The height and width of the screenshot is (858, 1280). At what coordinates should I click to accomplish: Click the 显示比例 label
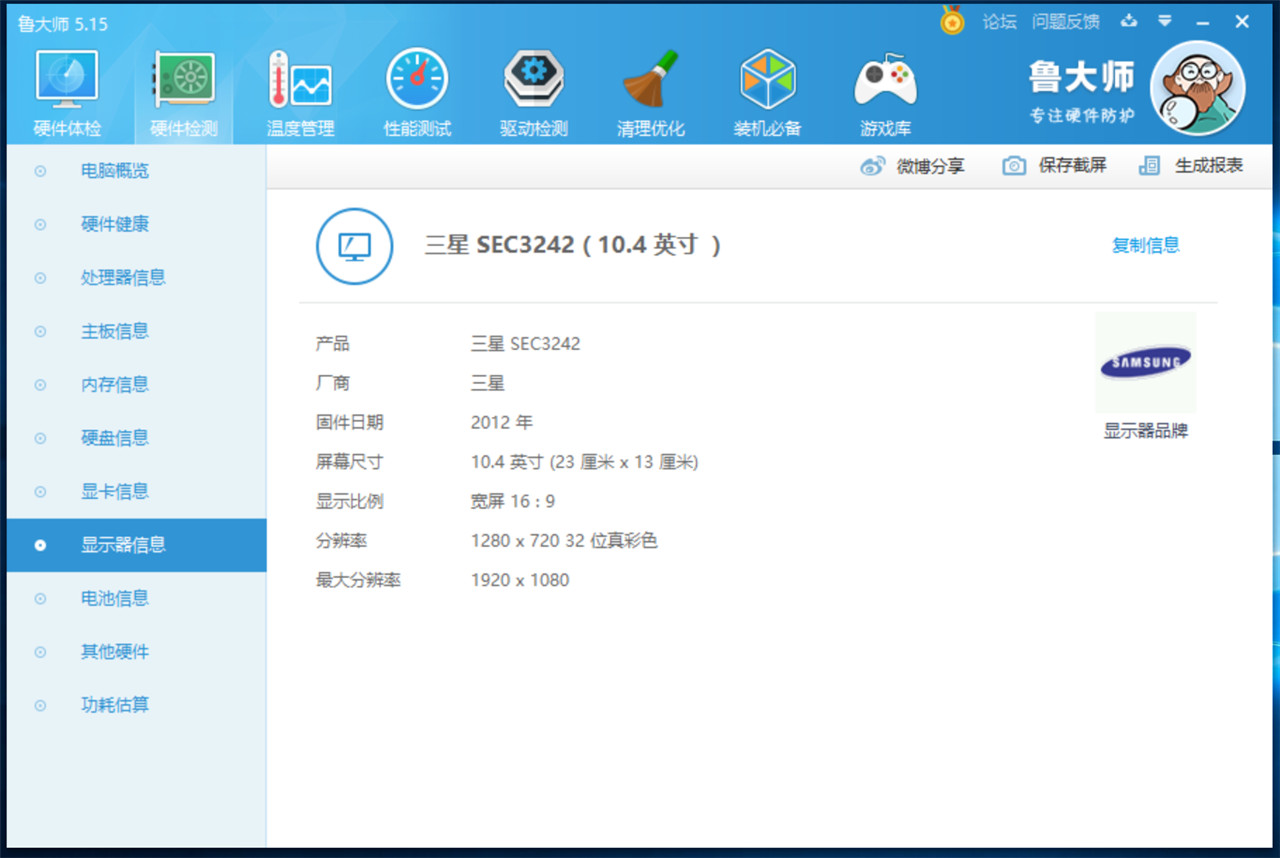pyautogui.click(x=350, y=501)
